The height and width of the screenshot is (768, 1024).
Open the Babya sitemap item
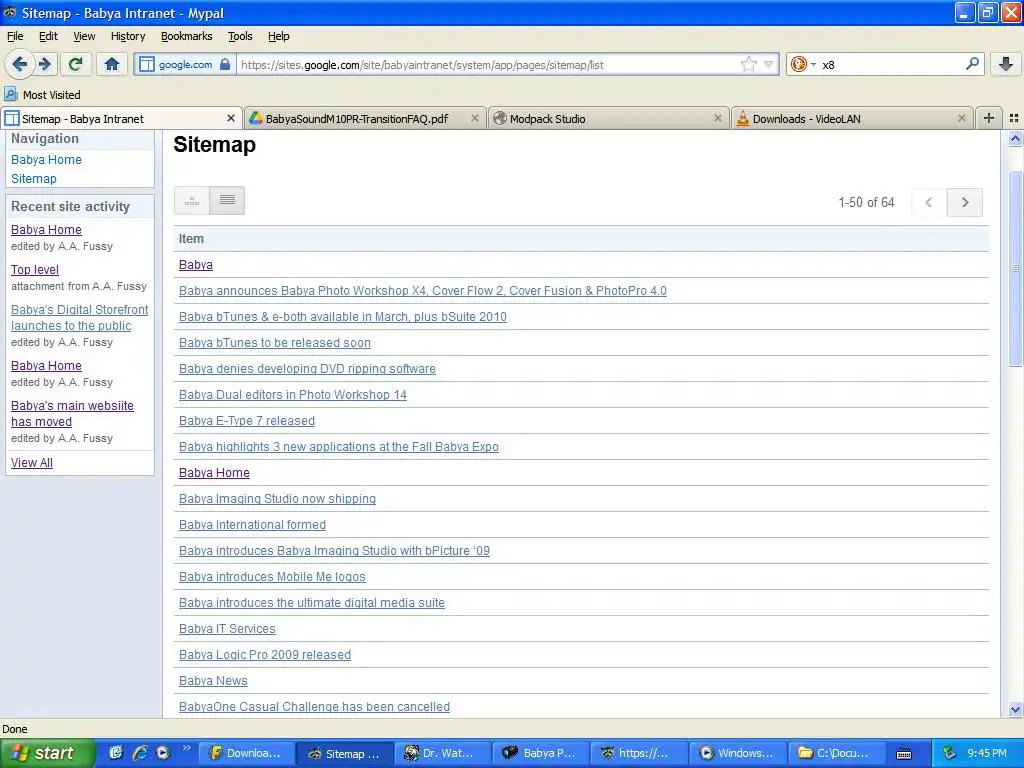click(x=196, y=264)
